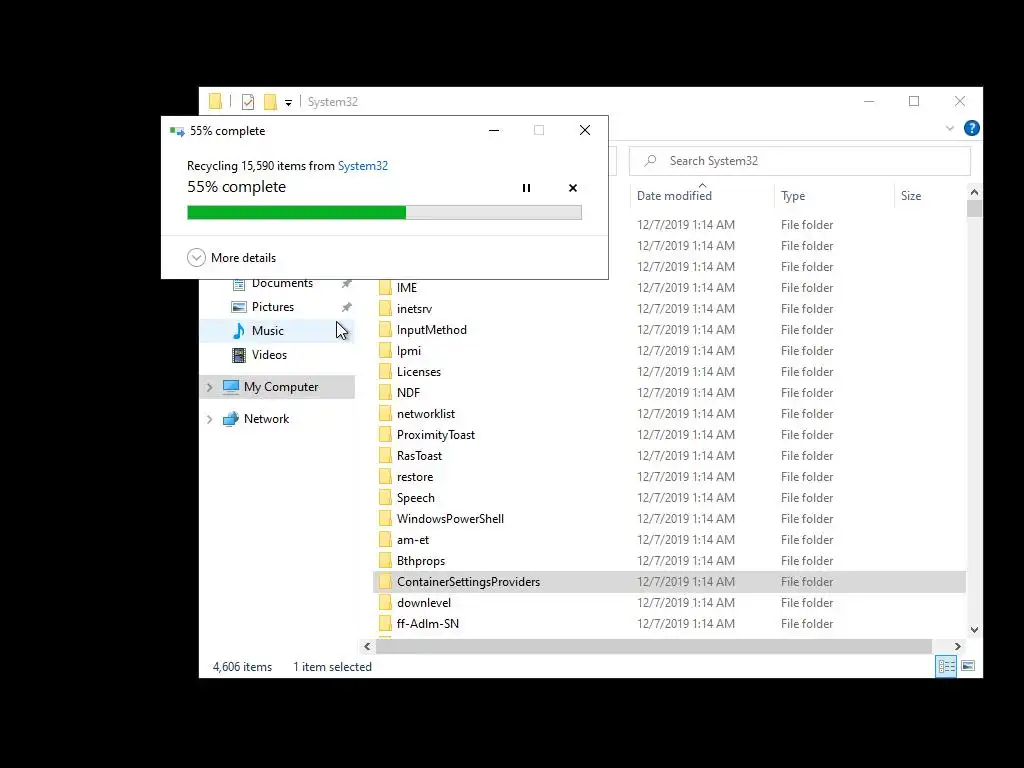Viewport: 1024px width, 768px height.
Task: Select the networklist folder
Action: pyautogui.click(x=426, y=413)
